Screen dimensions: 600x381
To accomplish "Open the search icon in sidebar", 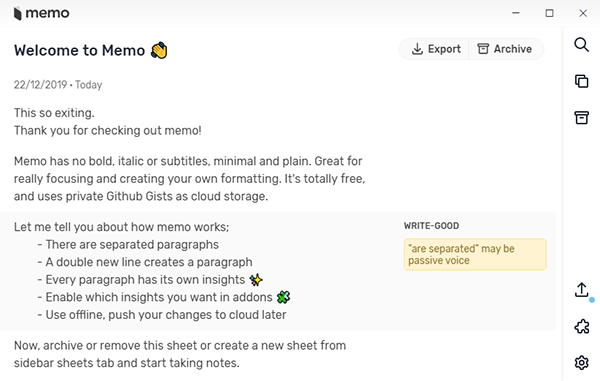I will coord(581,45).
